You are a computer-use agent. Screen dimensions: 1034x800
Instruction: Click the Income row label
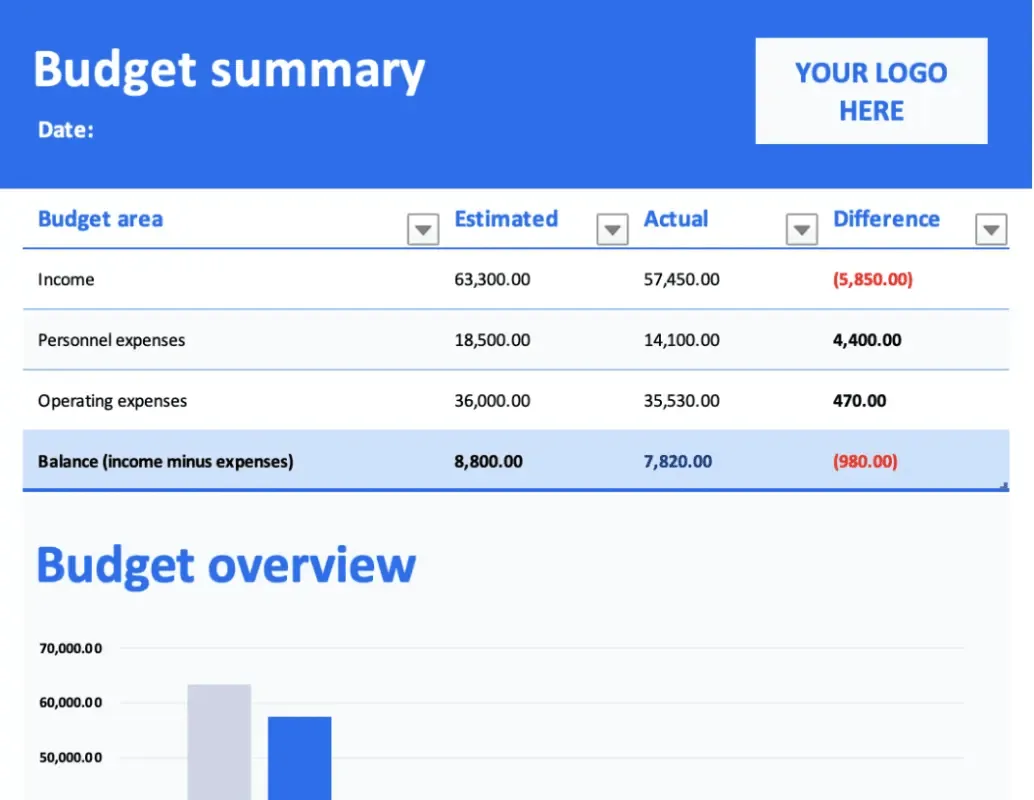66,280
